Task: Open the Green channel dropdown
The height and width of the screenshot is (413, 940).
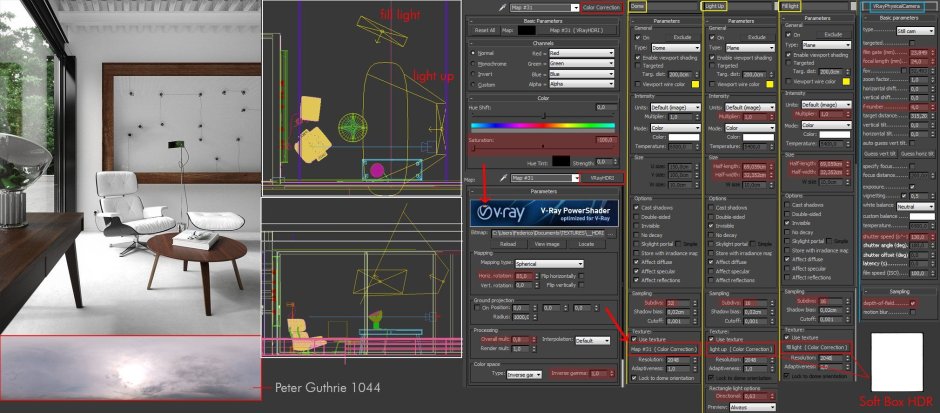Action: click(x=582, y=64)
